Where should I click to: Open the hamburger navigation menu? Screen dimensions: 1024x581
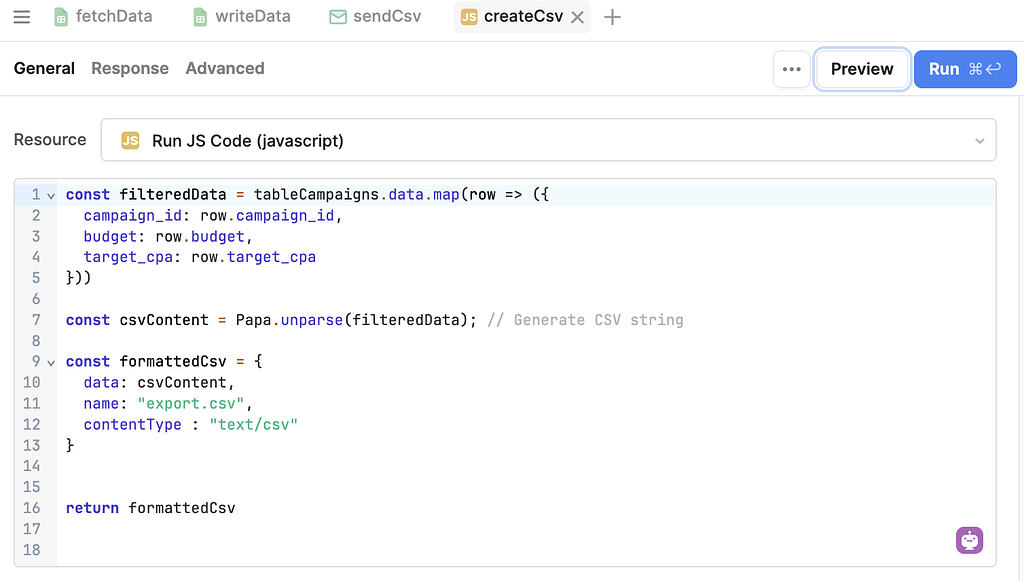[21, 16]
